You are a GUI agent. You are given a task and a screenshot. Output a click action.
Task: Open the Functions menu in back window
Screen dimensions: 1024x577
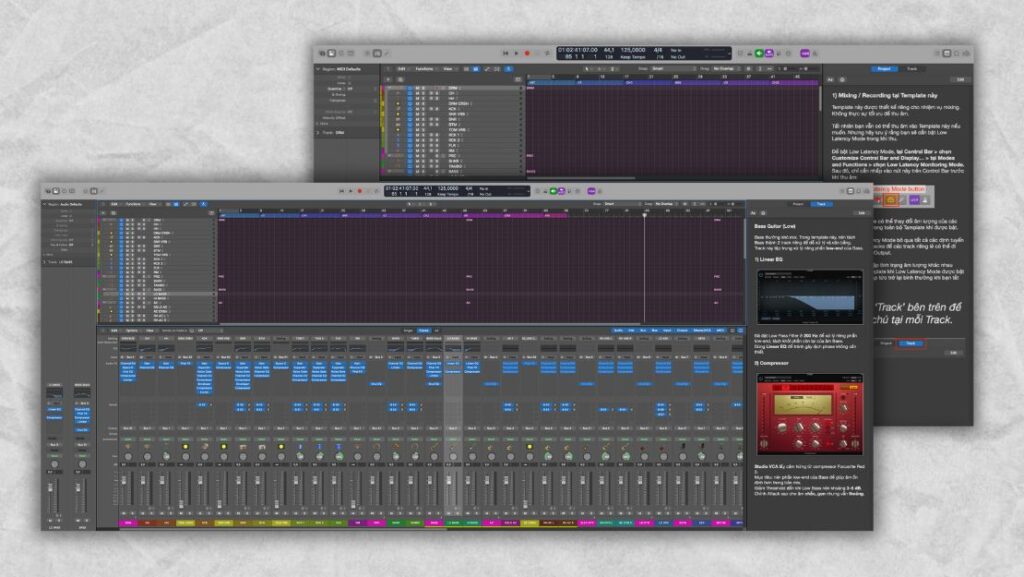point(423,69)
